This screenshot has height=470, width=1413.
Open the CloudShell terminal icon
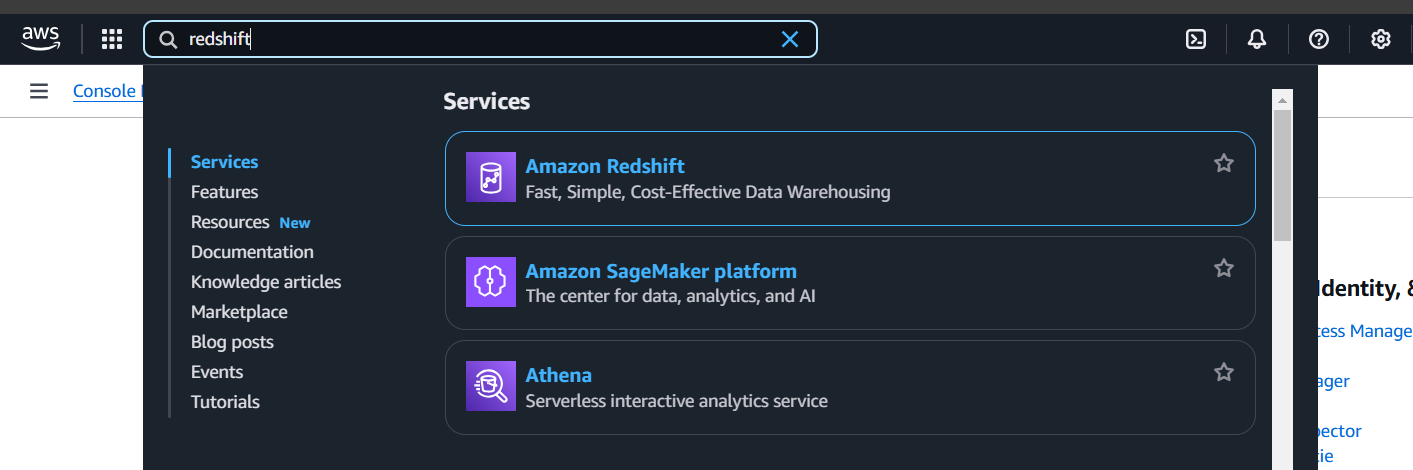(1195, 39)
